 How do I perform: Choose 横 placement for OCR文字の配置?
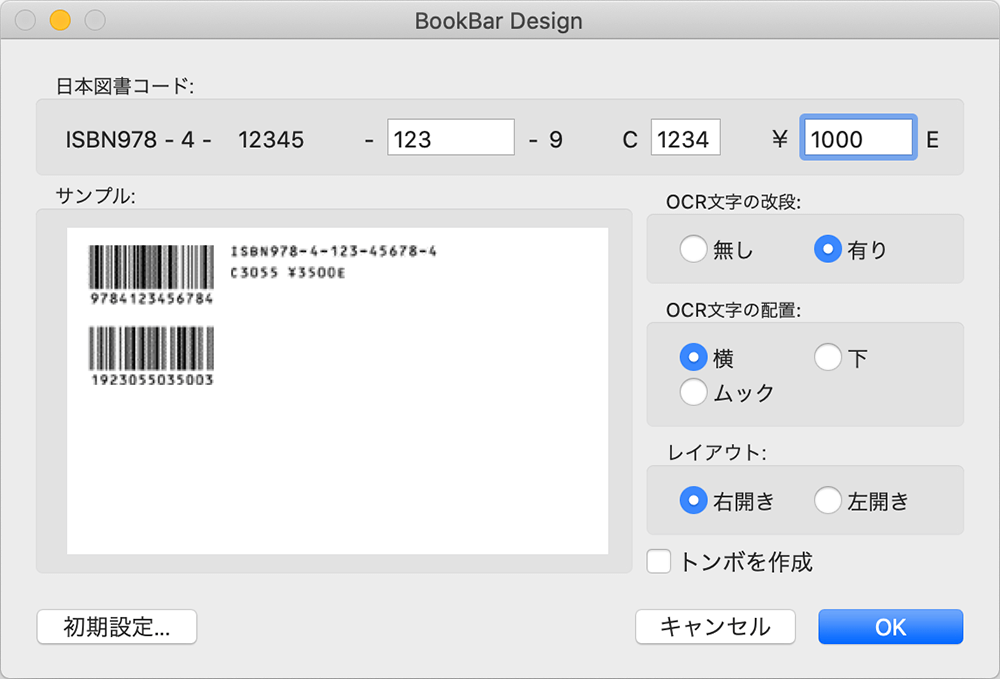click(693, 357)
